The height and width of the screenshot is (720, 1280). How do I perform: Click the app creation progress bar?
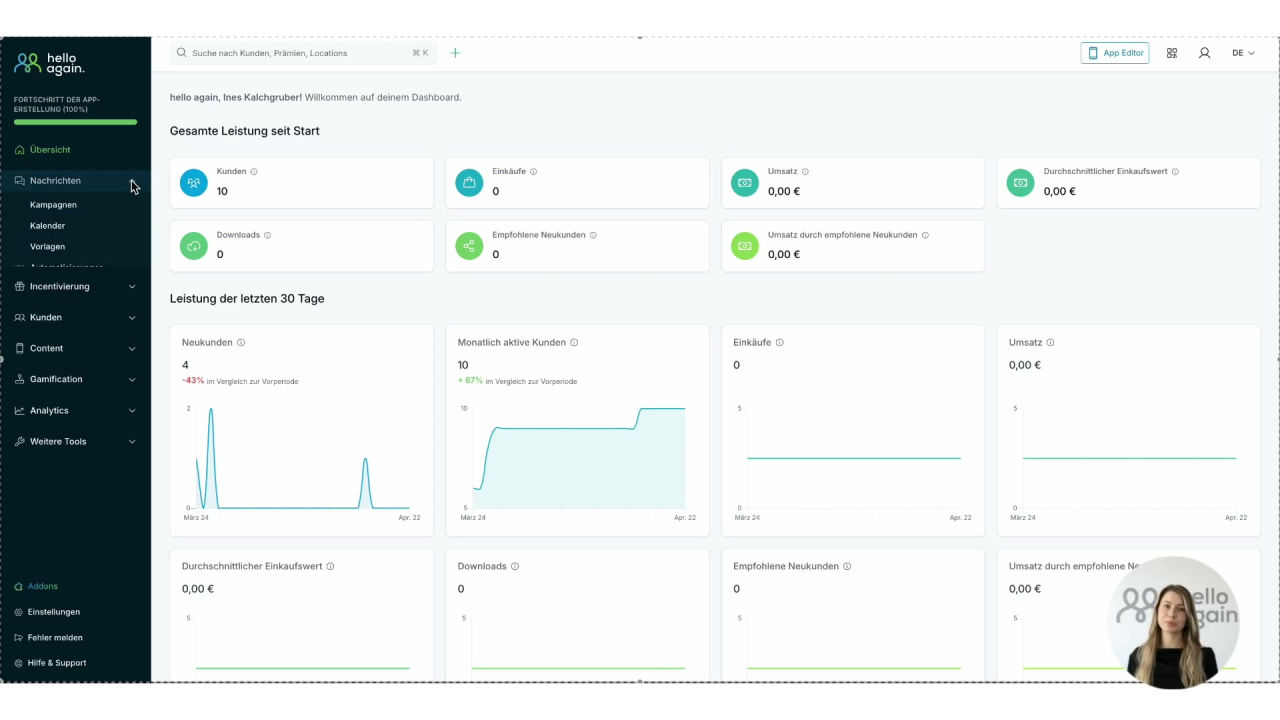tap(76, 122)
